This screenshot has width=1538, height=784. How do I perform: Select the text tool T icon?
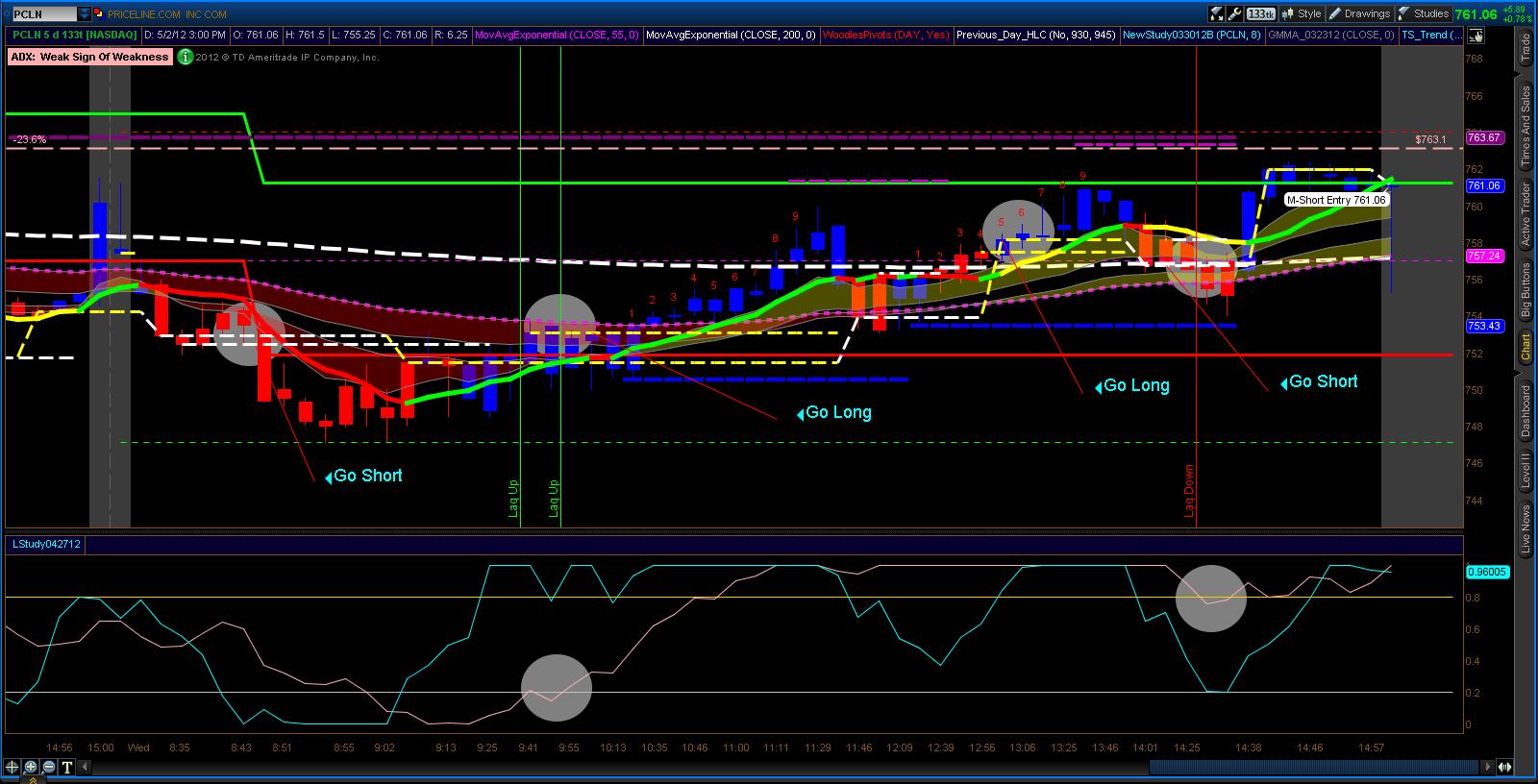67,767
